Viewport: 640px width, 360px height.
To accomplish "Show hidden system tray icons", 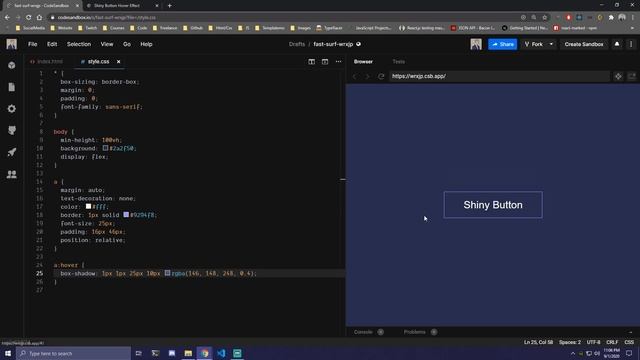I will point(573,353).
